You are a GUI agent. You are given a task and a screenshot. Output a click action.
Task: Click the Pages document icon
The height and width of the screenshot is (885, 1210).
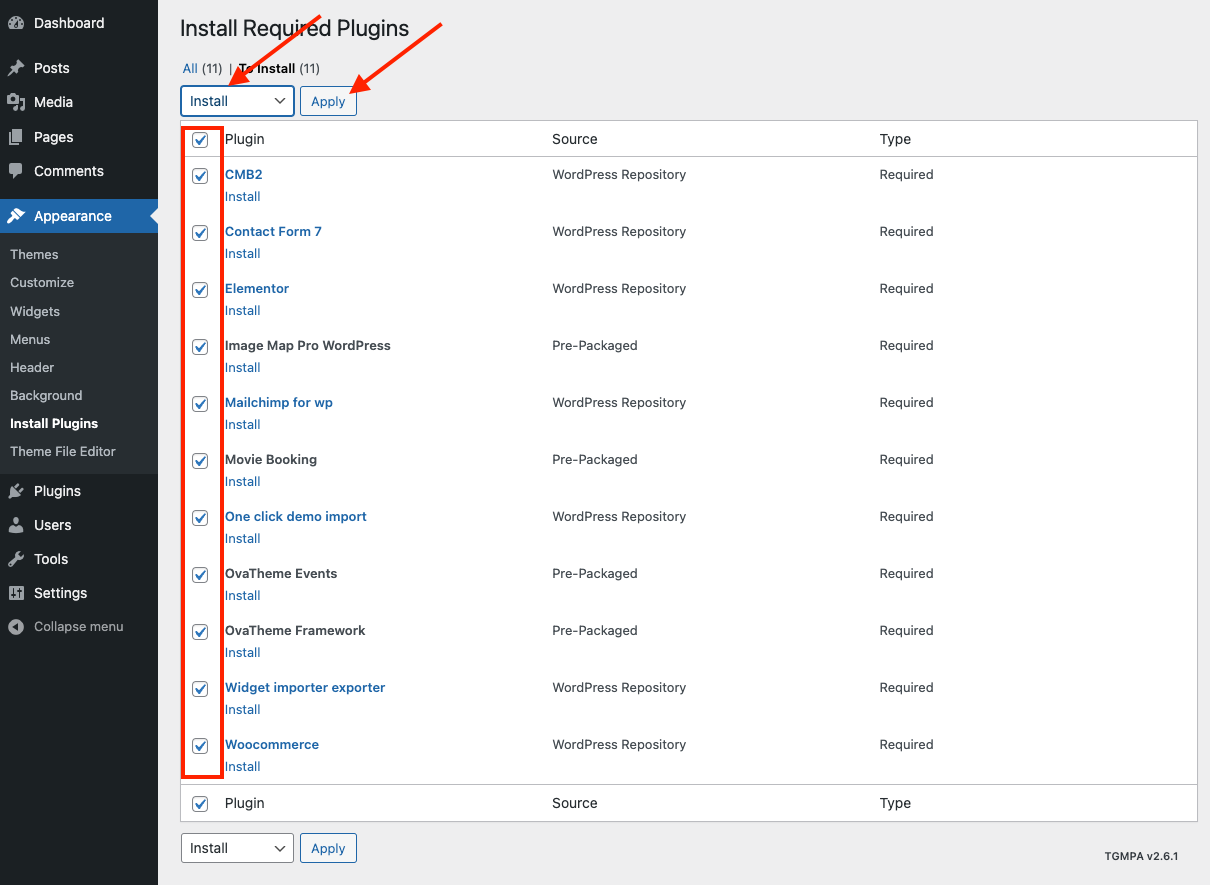point(16,137)
